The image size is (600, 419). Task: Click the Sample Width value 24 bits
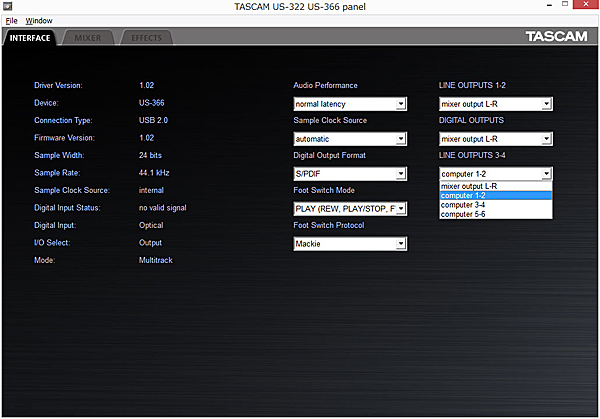150,155
